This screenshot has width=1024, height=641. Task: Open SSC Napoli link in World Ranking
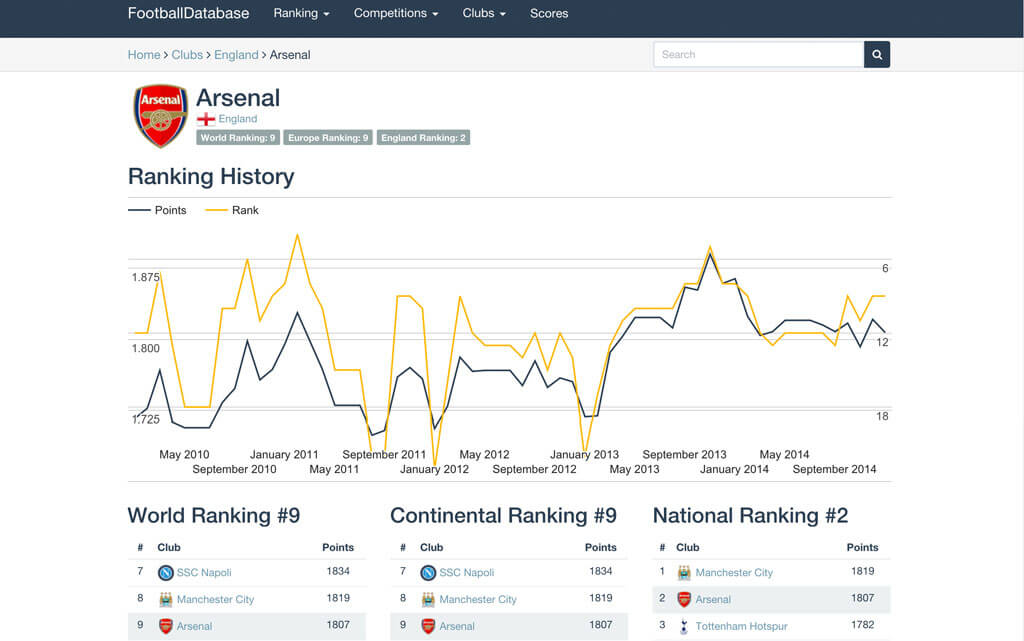pyautogui.click(x=204, y=572)
